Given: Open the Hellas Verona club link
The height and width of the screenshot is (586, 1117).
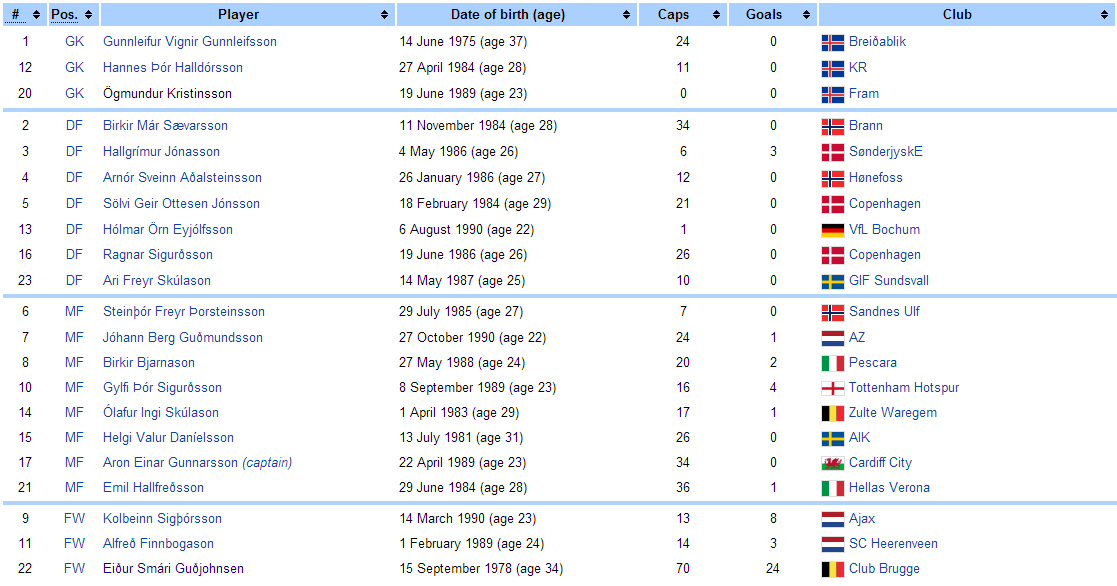Looking at the screenshot, I should [889, 488].
